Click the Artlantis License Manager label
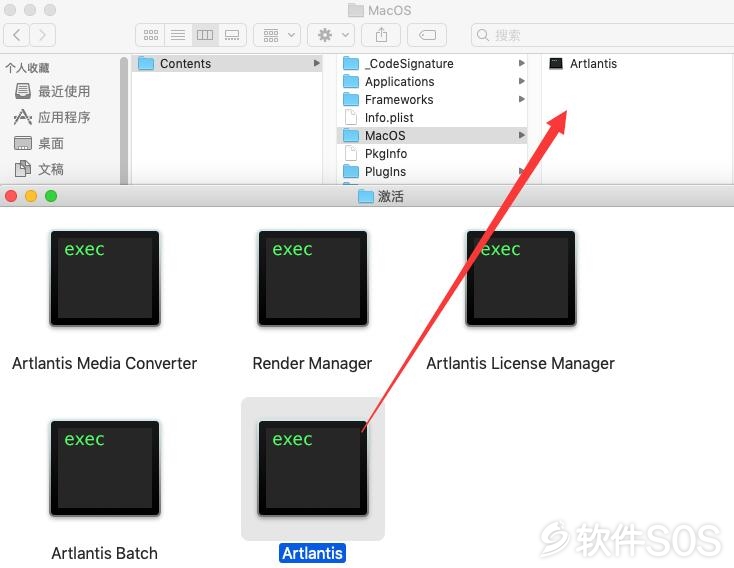 tap(520, 363)
